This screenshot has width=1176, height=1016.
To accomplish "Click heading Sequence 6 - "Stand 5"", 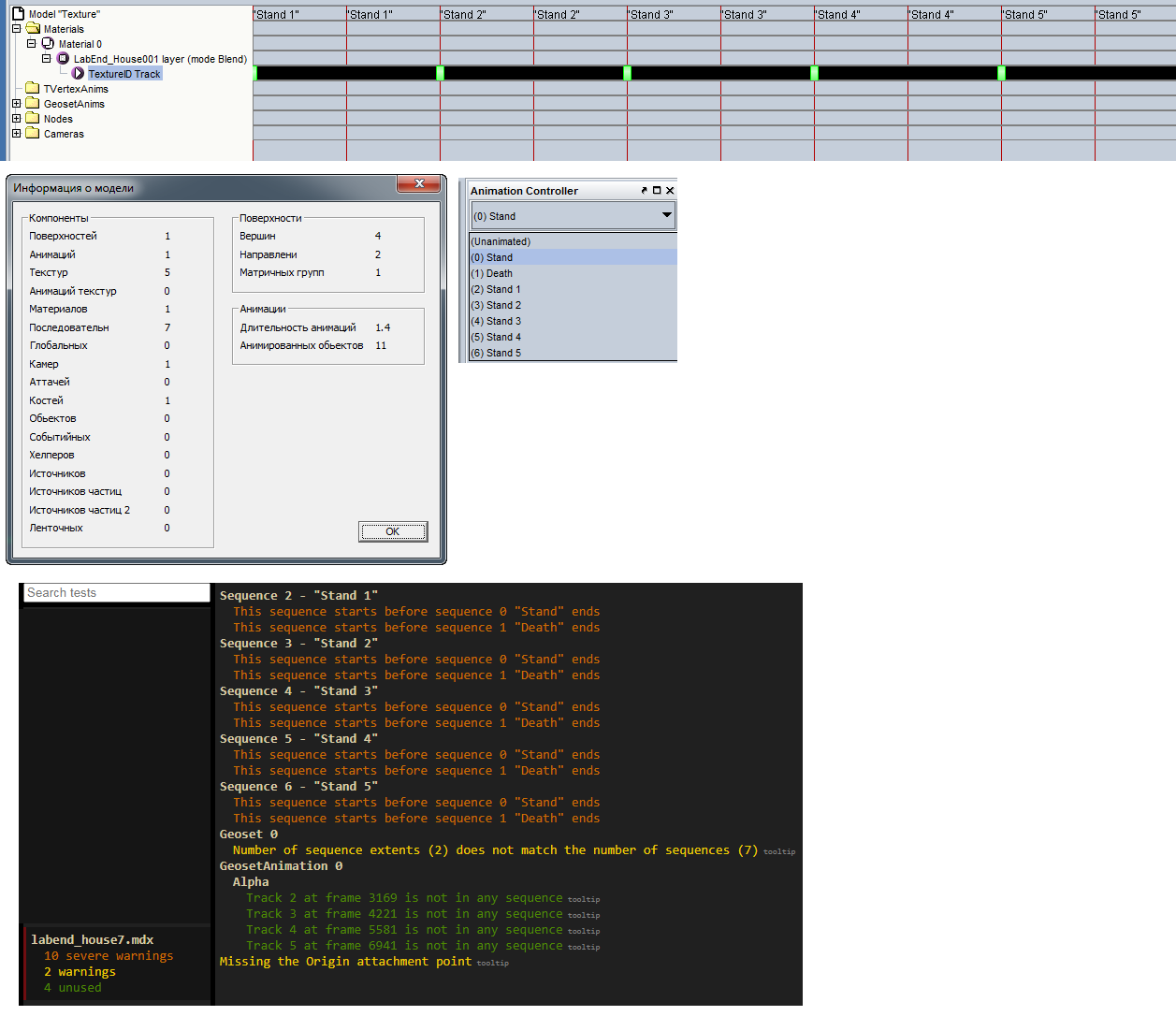I will click(x=298, y=787).
